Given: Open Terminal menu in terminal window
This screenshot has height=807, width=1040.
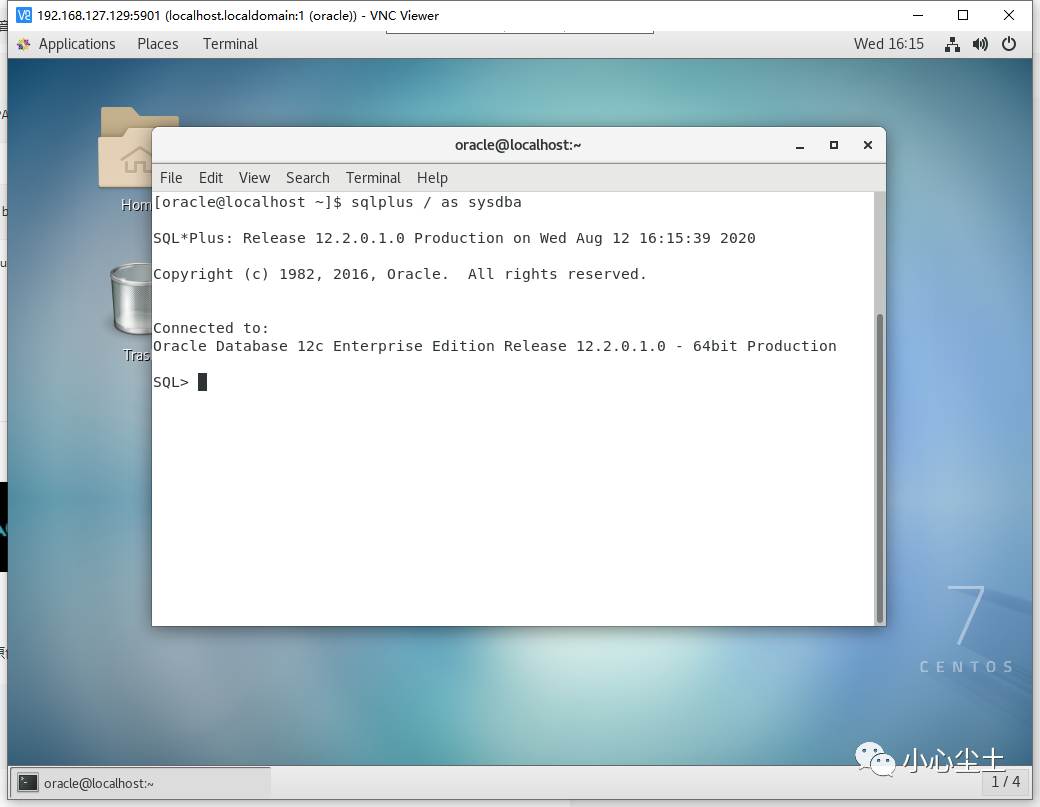Looking at the screenshot, I should click(373, 178).
